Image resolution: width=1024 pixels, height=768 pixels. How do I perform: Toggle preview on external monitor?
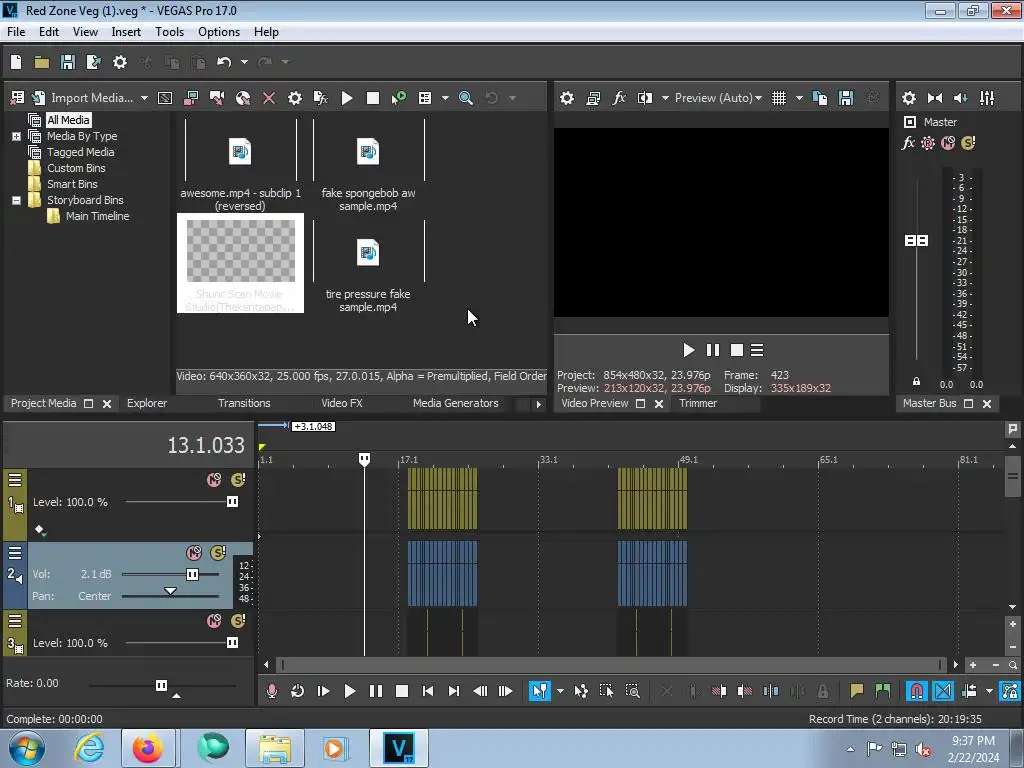coord(593,98)
